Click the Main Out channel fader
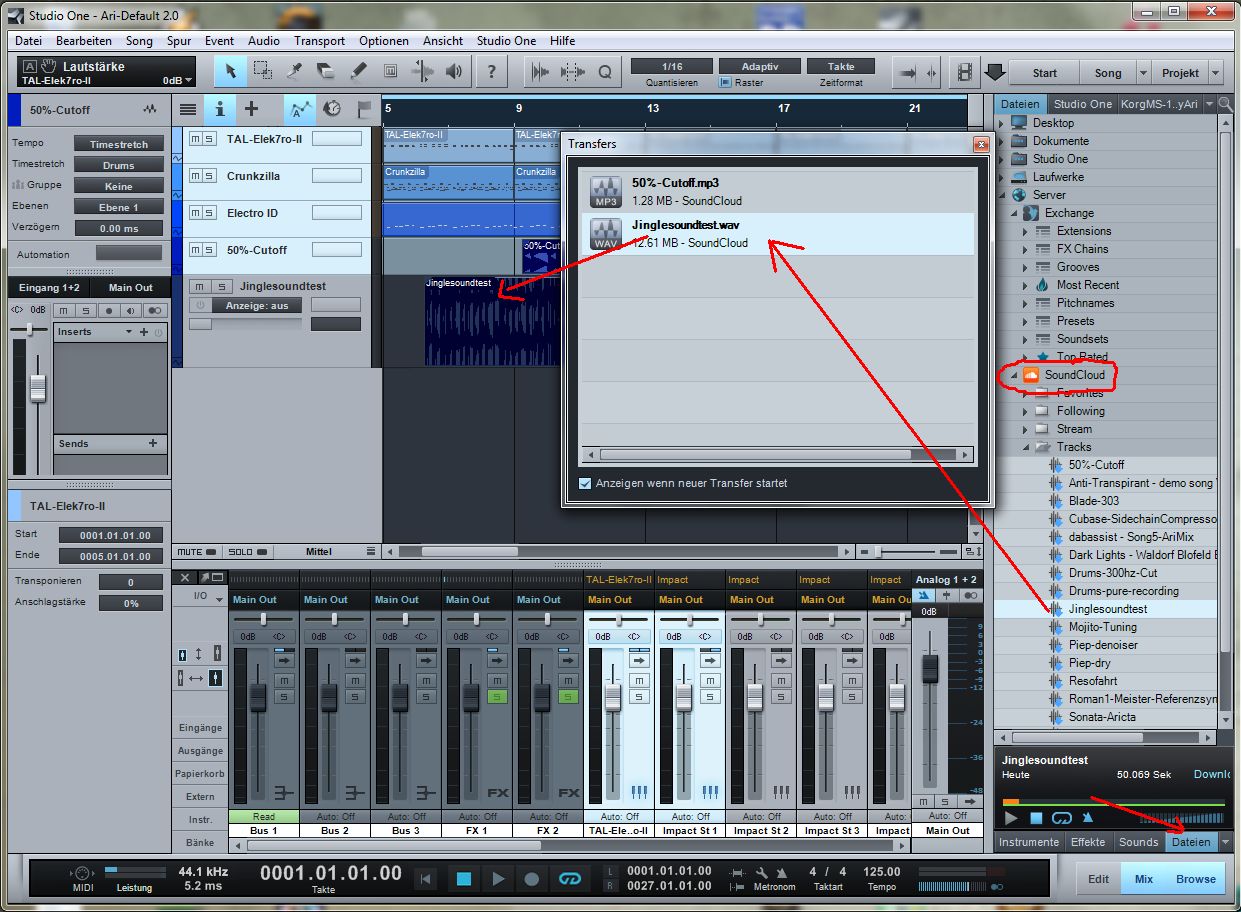 (x=929, y=668)
